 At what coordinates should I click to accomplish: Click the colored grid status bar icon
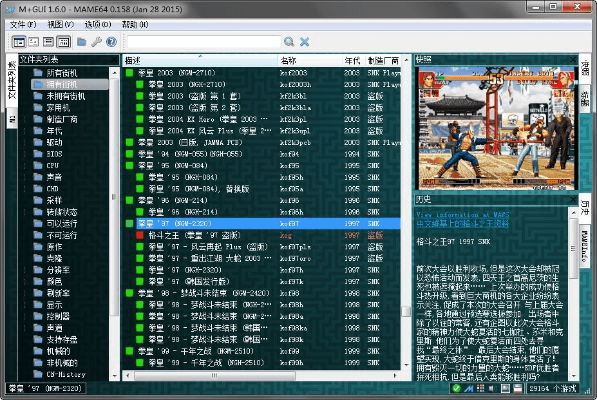[x=480, y=389]
